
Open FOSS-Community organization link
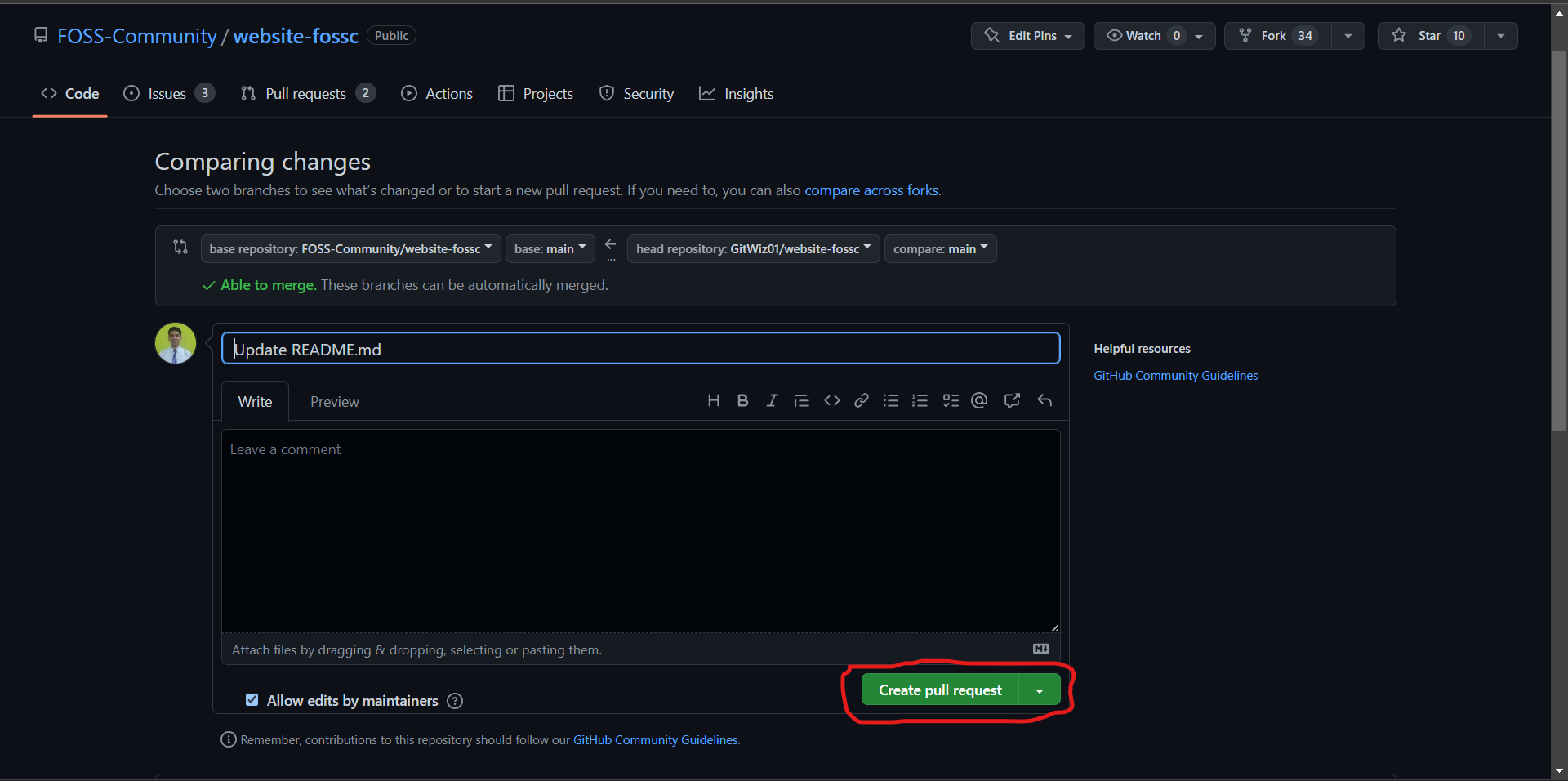coord(136,36)
